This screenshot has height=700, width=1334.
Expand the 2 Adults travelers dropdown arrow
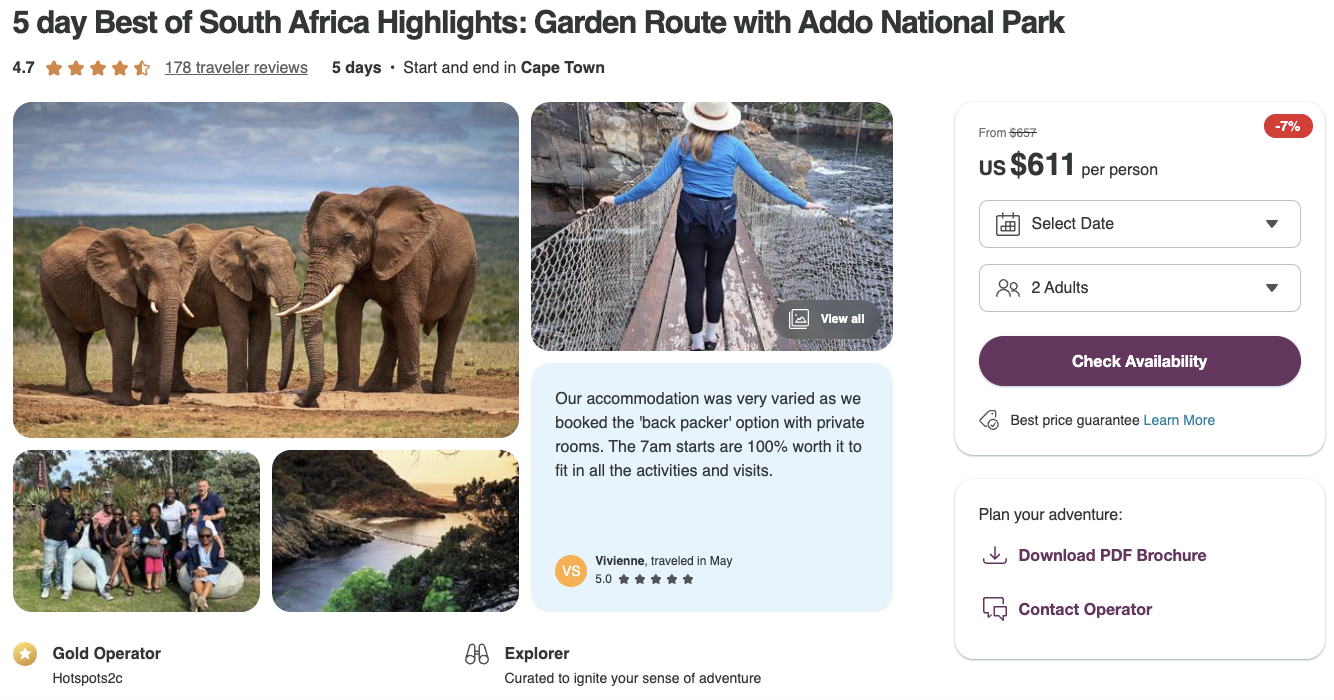1271,288
